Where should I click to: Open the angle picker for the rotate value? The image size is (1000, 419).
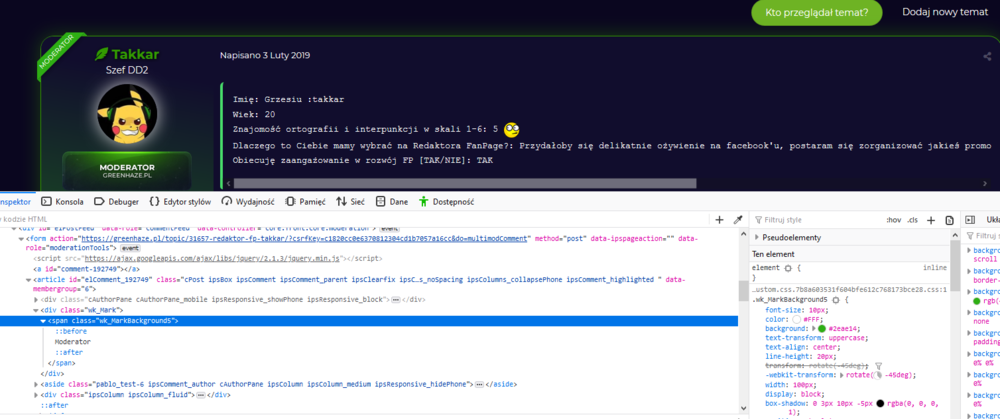877,375
